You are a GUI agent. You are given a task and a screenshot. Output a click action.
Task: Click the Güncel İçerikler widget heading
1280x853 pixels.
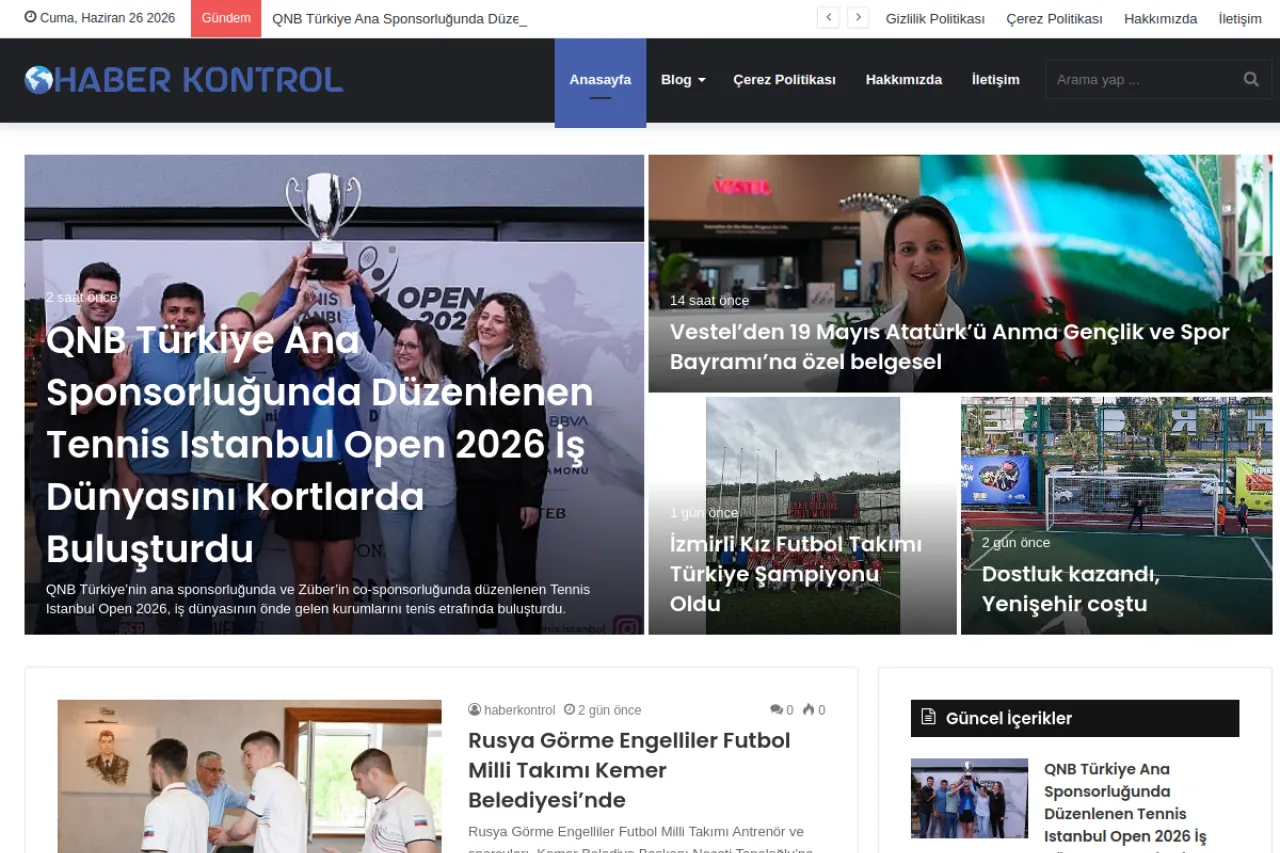point(1009,718)
